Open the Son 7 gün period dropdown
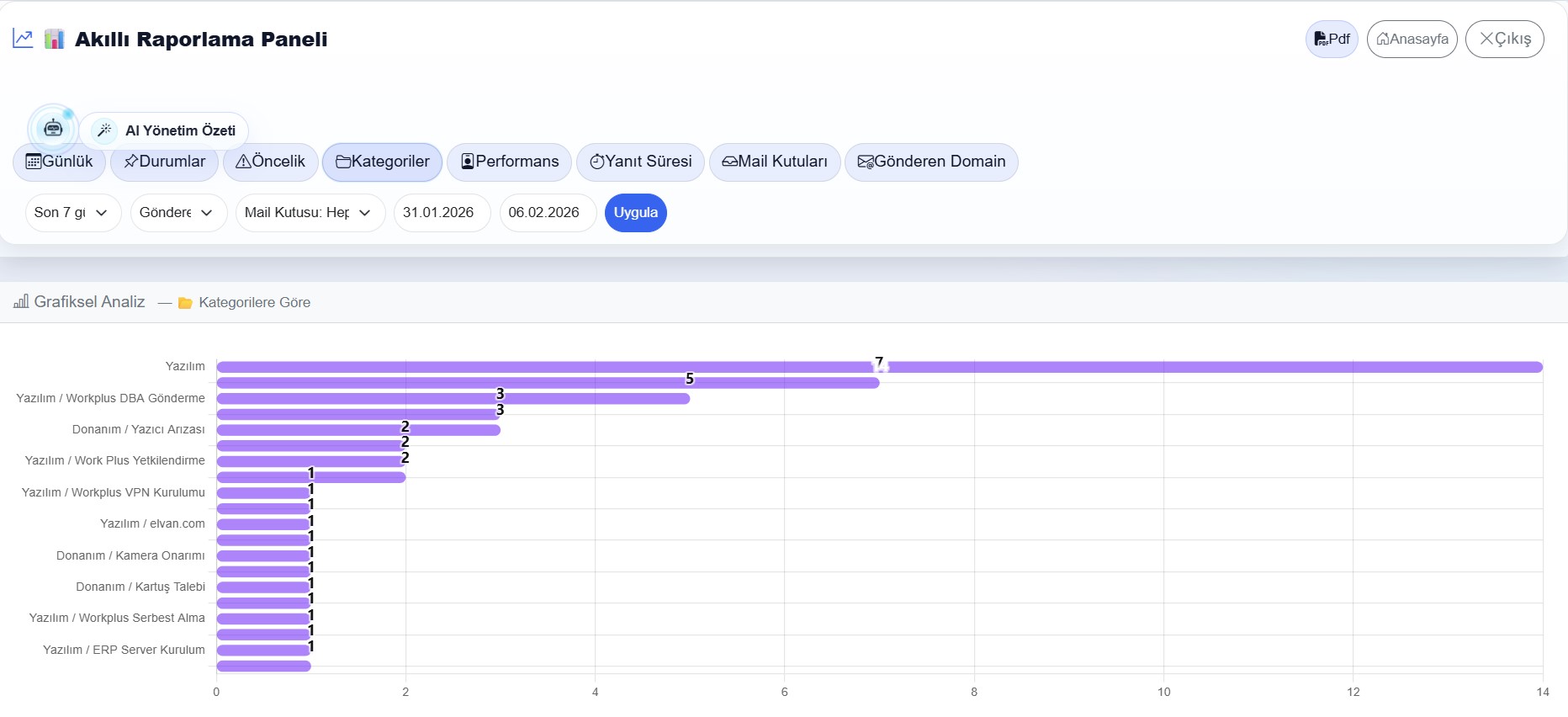 pos(72,213)
